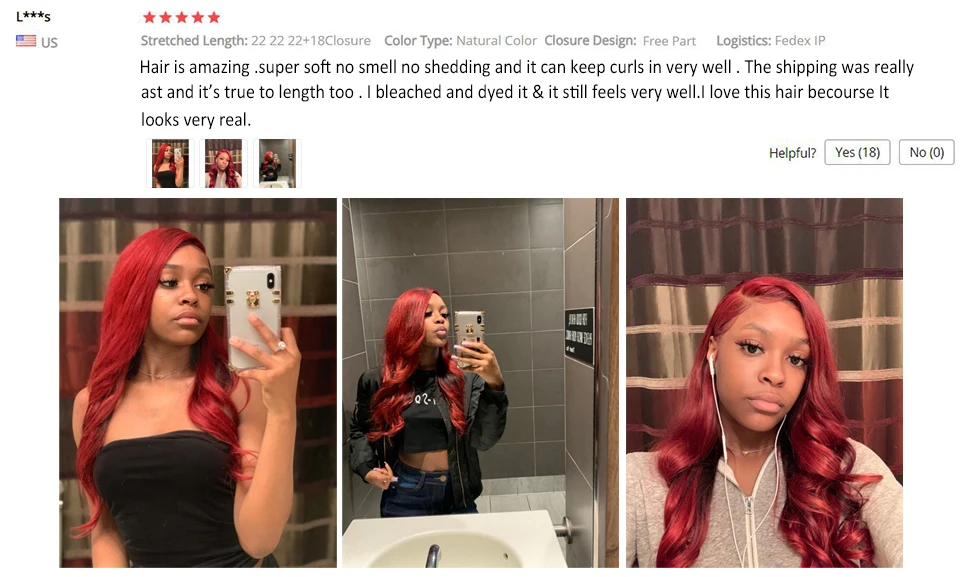The height and width of the screenshot is (577, 960).
Task: Open third review thumbnail bathroom mirror
Action: 277,163
